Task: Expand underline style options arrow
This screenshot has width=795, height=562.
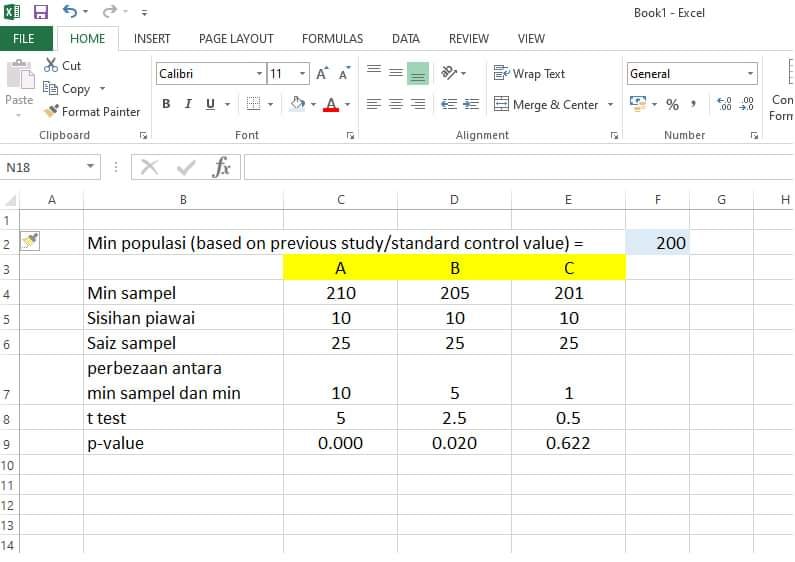Action: click(228, 104)
